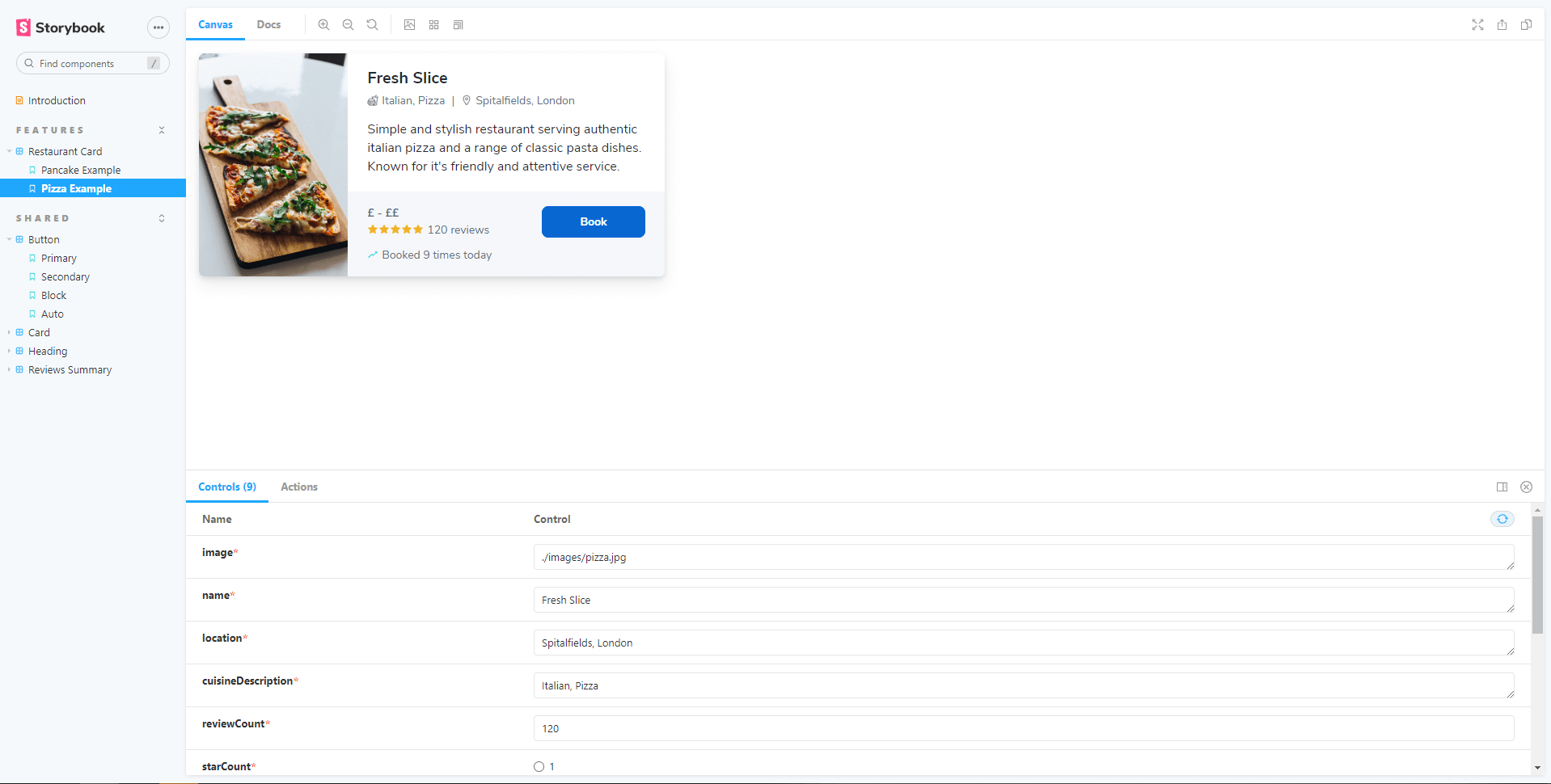Reset controls with the refresh icon
The width and height of the screenshot is (1551, 784).
[x=1502, y=519]
